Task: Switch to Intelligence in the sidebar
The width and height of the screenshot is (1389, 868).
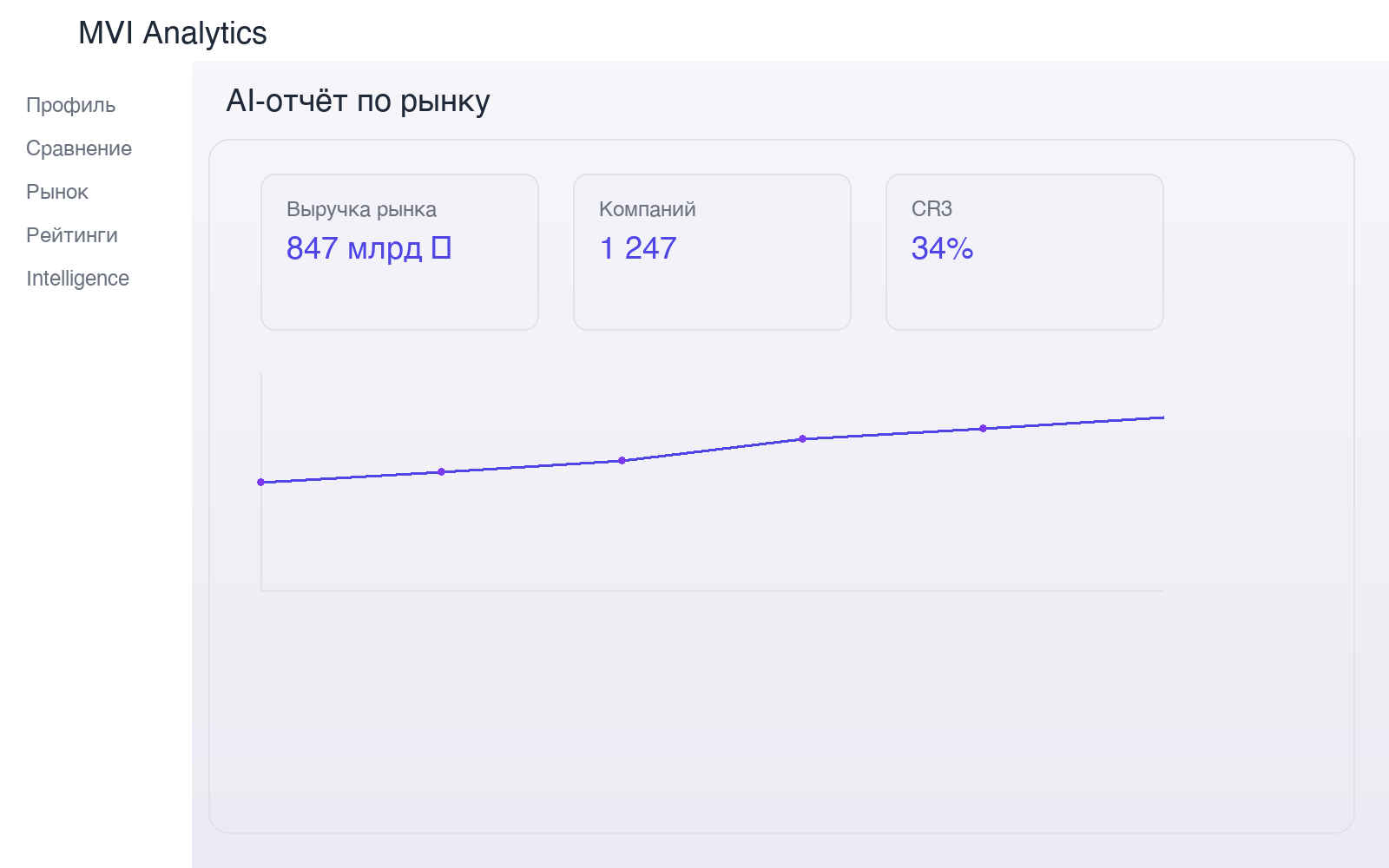Action: 77,279
